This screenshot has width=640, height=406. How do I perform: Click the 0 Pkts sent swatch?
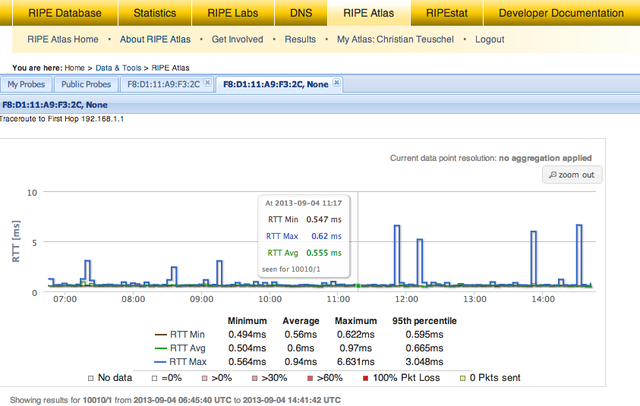(x=462, y=378)
